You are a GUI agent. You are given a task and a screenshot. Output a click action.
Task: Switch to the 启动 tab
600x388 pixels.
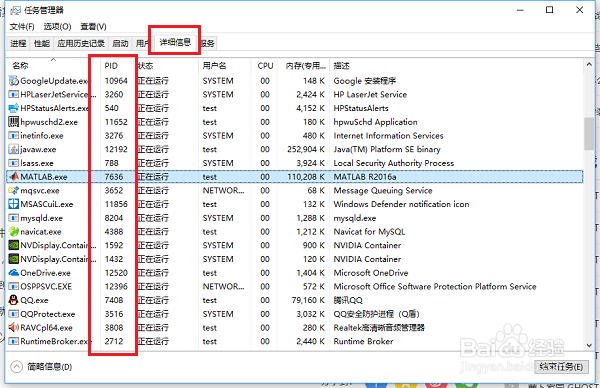pos(120,43)
